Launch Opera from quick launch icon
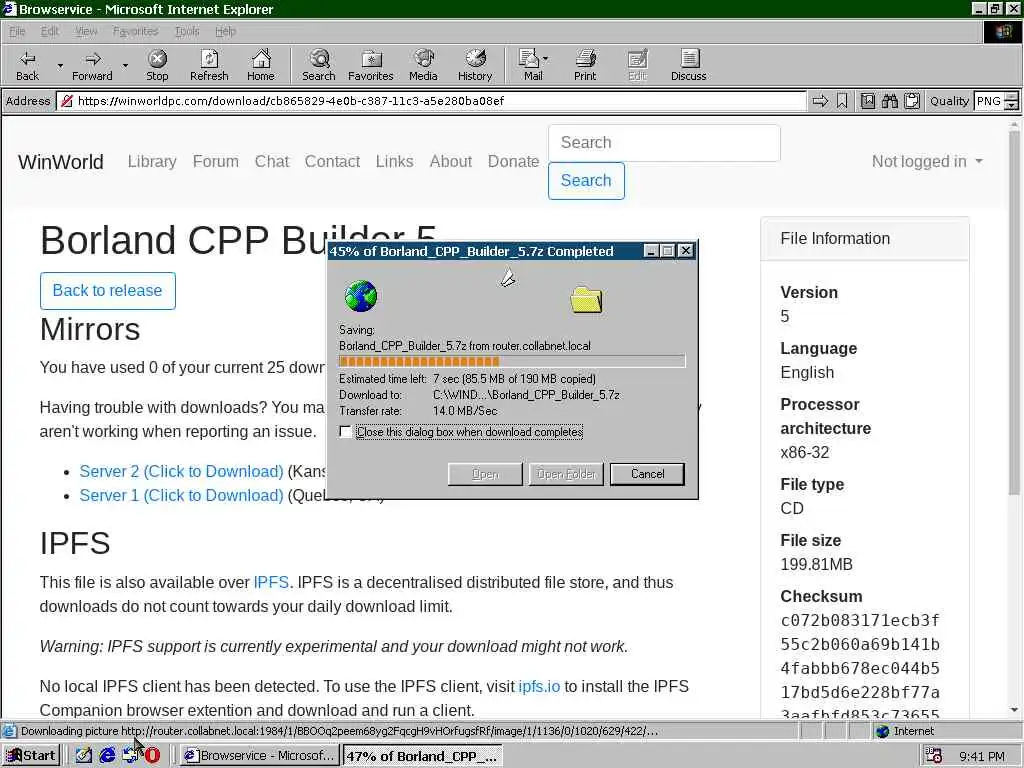This screenshot has height=768, width=1024. coord(152,756)
